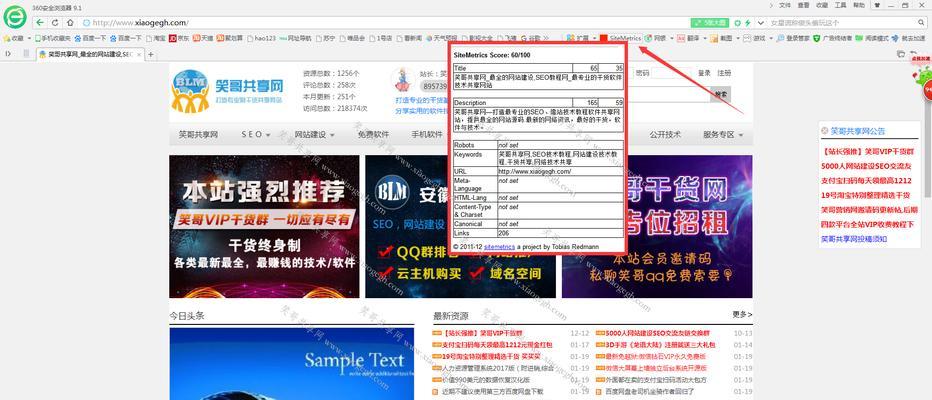Open 笑哥共享网投稿须知 announcement link
The width and height of the screenshot is (932, 400).
tap(854, 238)
